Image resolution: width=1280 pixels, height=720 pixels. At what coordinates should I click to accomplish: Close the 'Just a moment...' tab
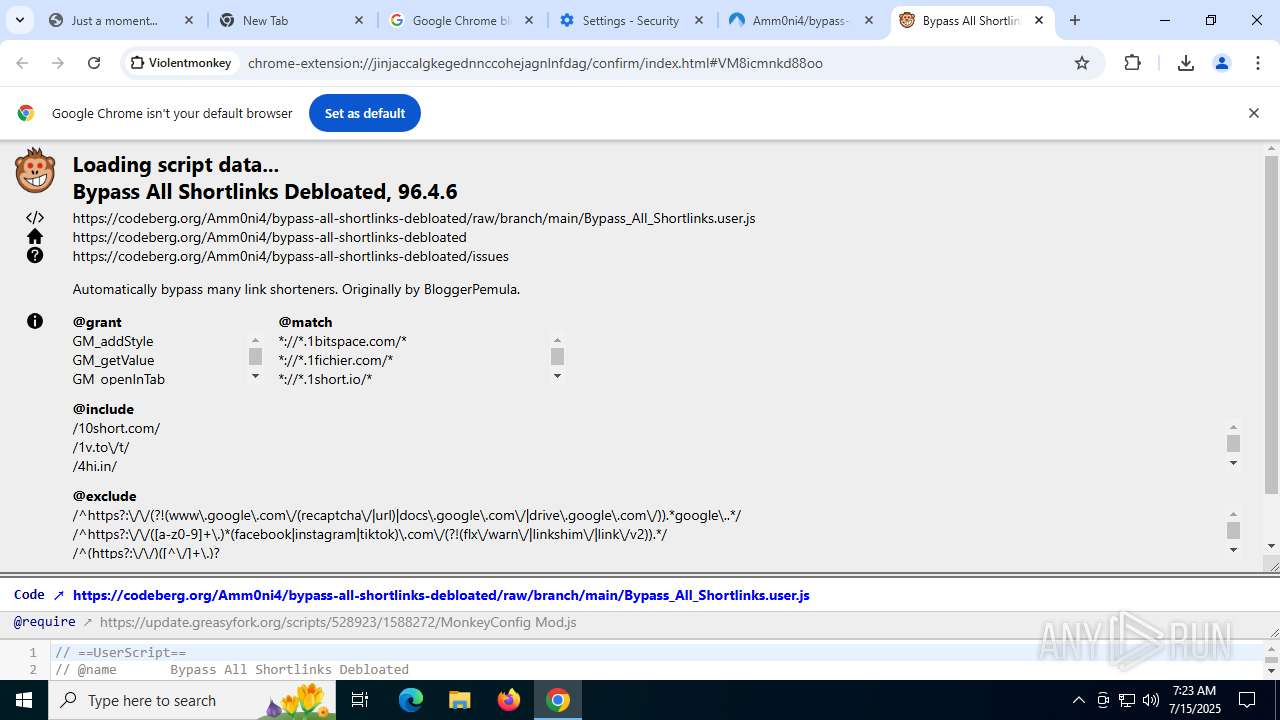tap(189, 20)
